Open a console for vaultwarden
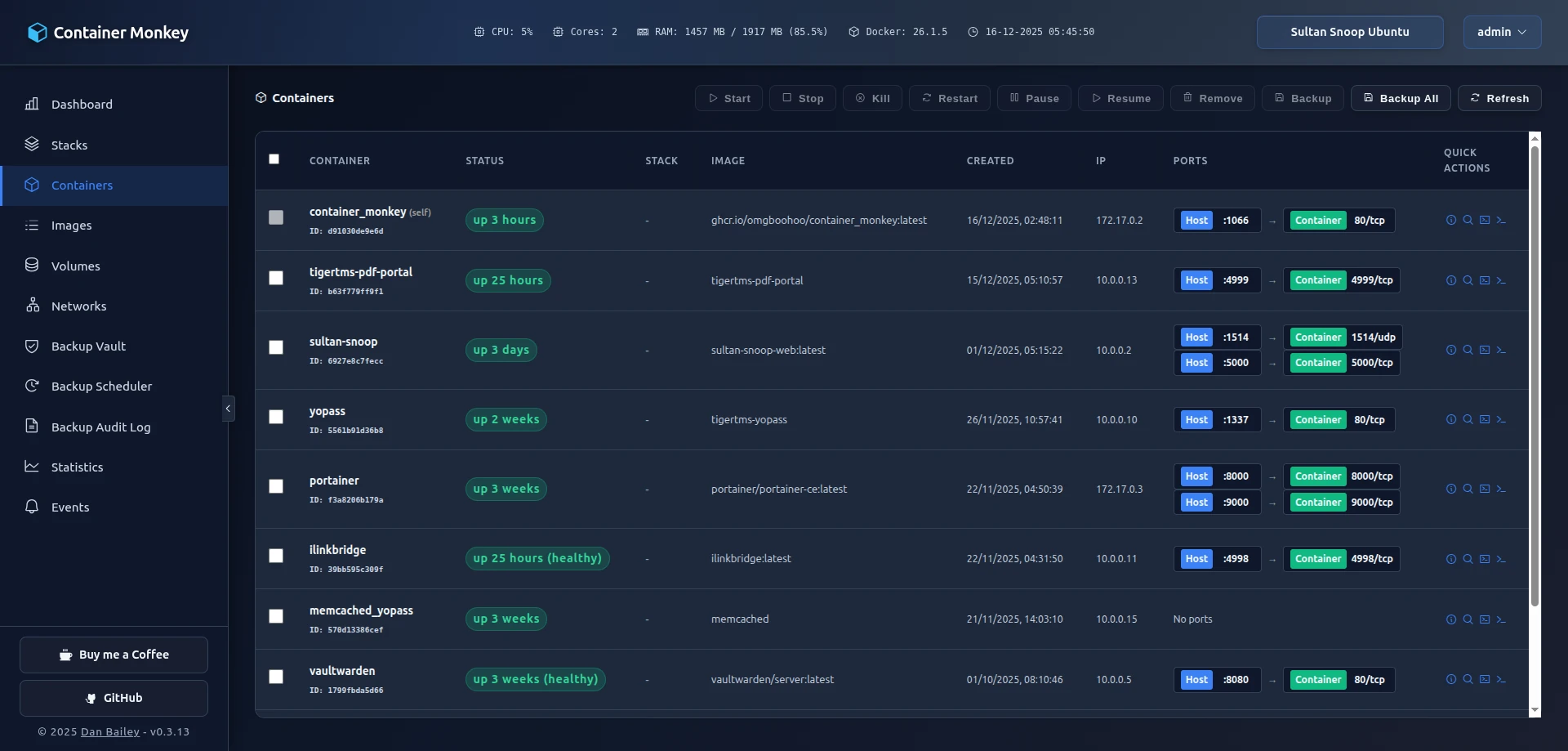Image resolution: width=1568 pixels, height=751 pixels. tap(1485, 679)
